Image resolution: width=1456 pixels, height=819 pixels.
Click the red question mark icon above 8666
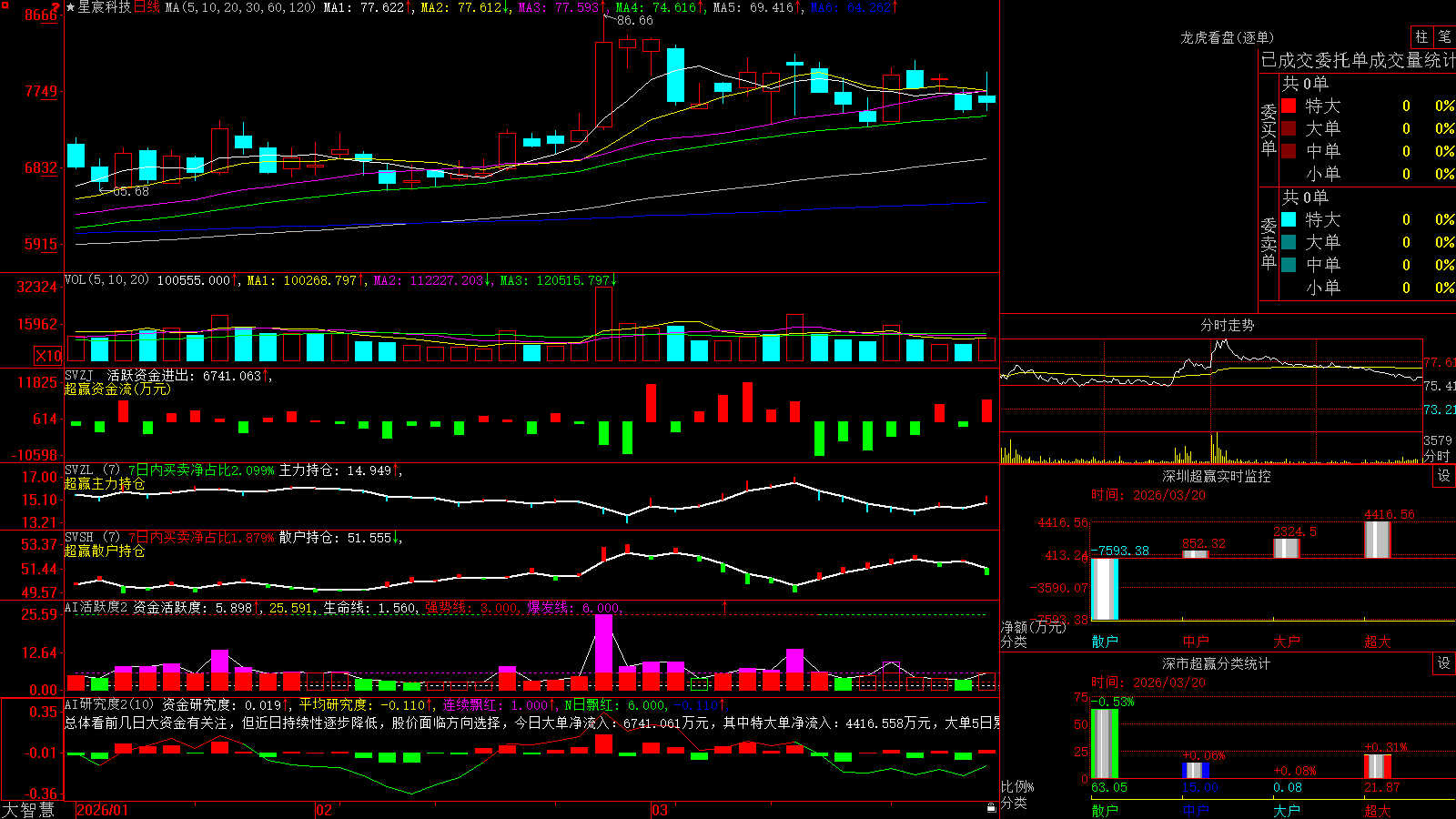[56, 6]
